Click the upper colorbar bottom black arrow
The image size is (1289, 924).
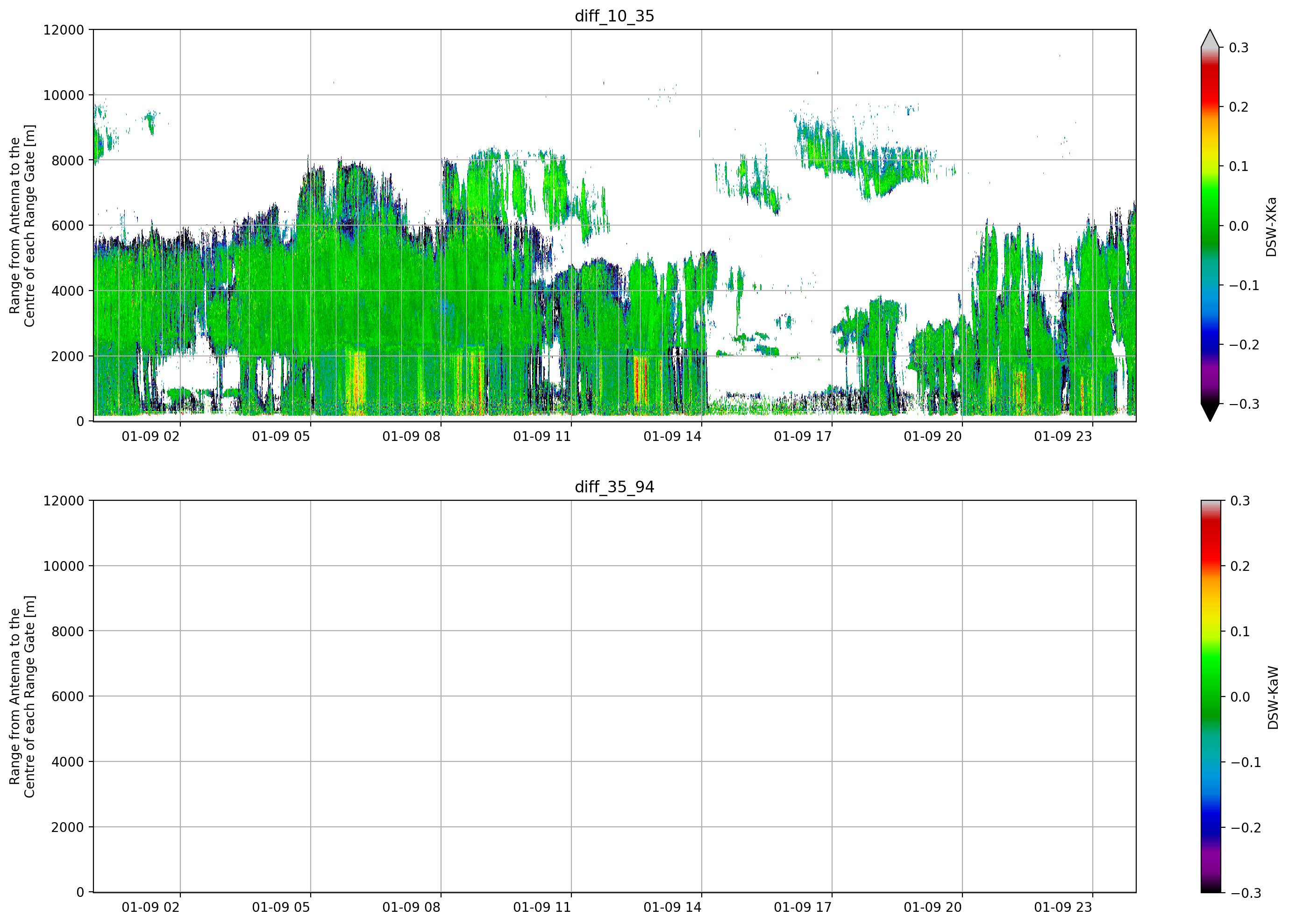tap(1210, 412)
